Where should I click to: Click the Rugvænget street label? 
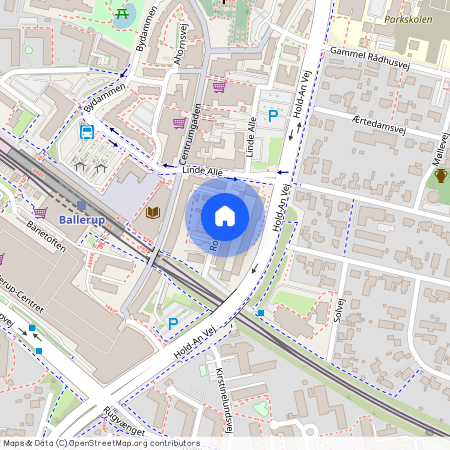[124, 422]
